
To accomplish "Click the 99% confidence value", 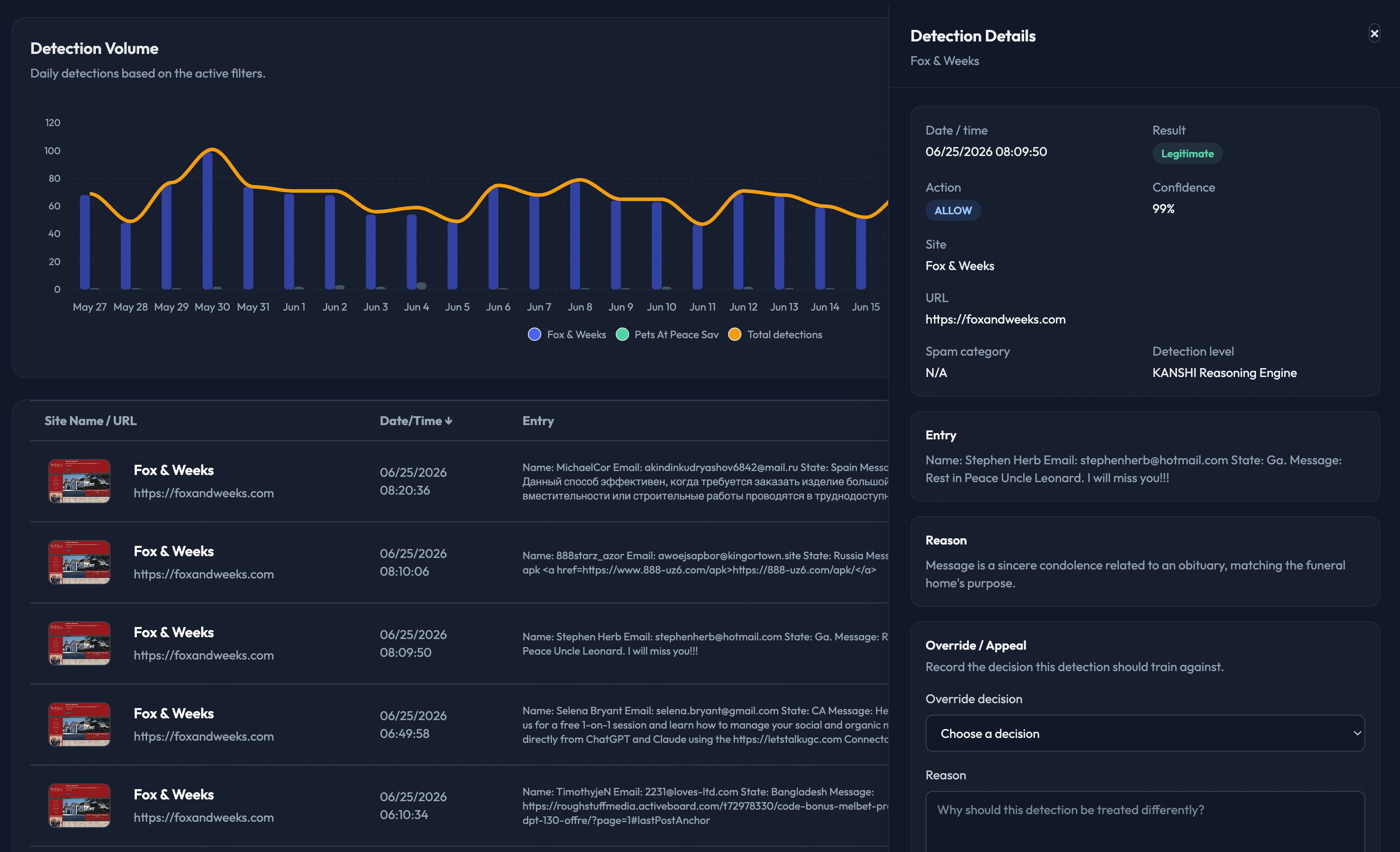I will 1163,209.
